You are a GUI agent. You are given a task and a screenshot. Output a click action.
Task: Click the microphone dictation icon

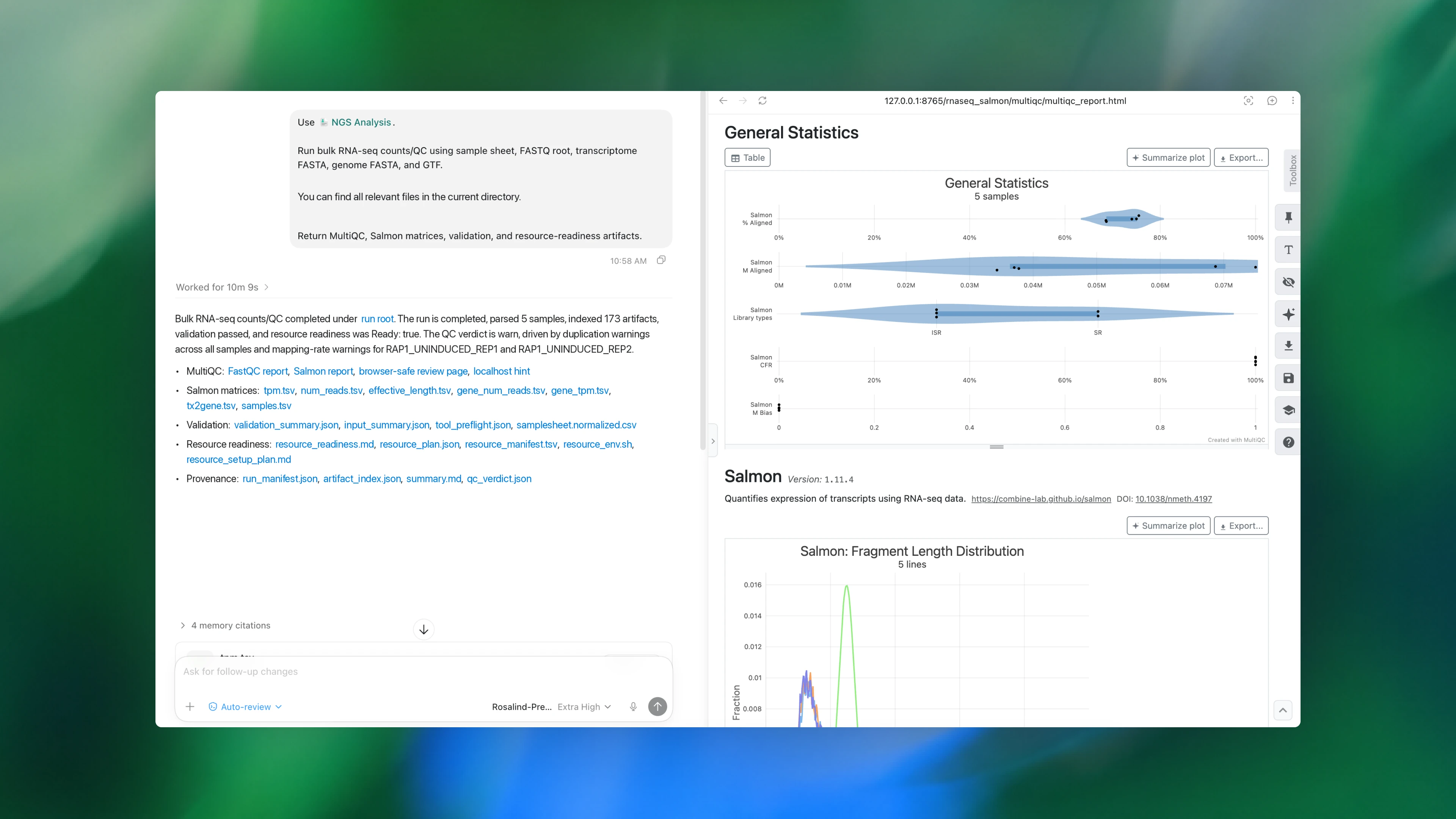(x=633, y=706)
